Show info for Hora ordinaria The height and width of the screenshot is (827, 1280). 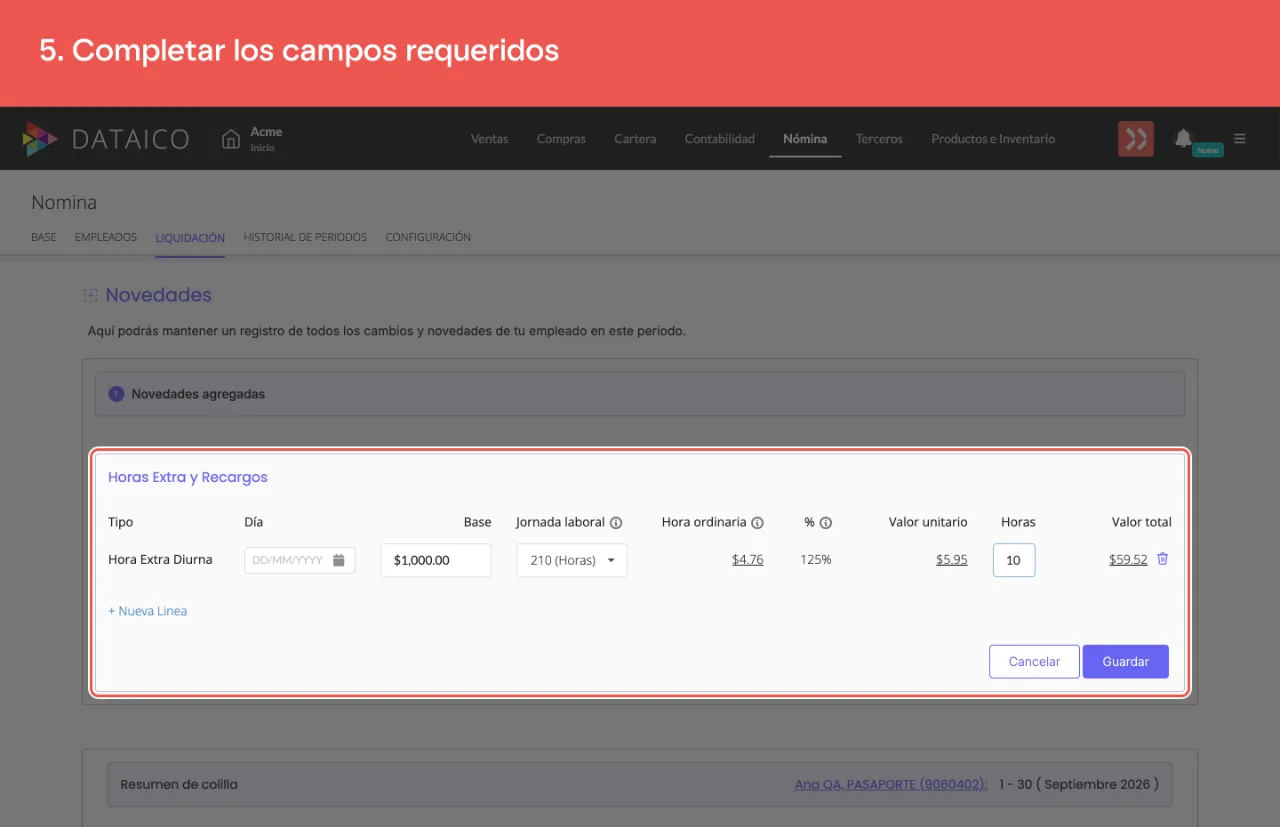pos(757,522)
